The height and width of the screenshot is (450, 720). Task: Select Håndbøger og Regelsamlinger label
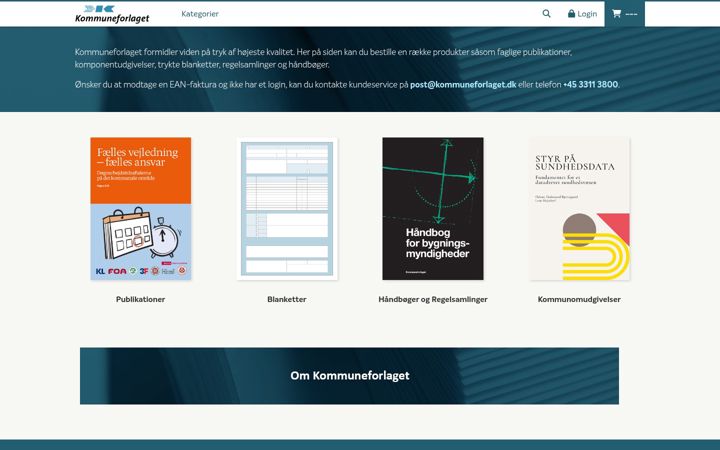point(433,299)
